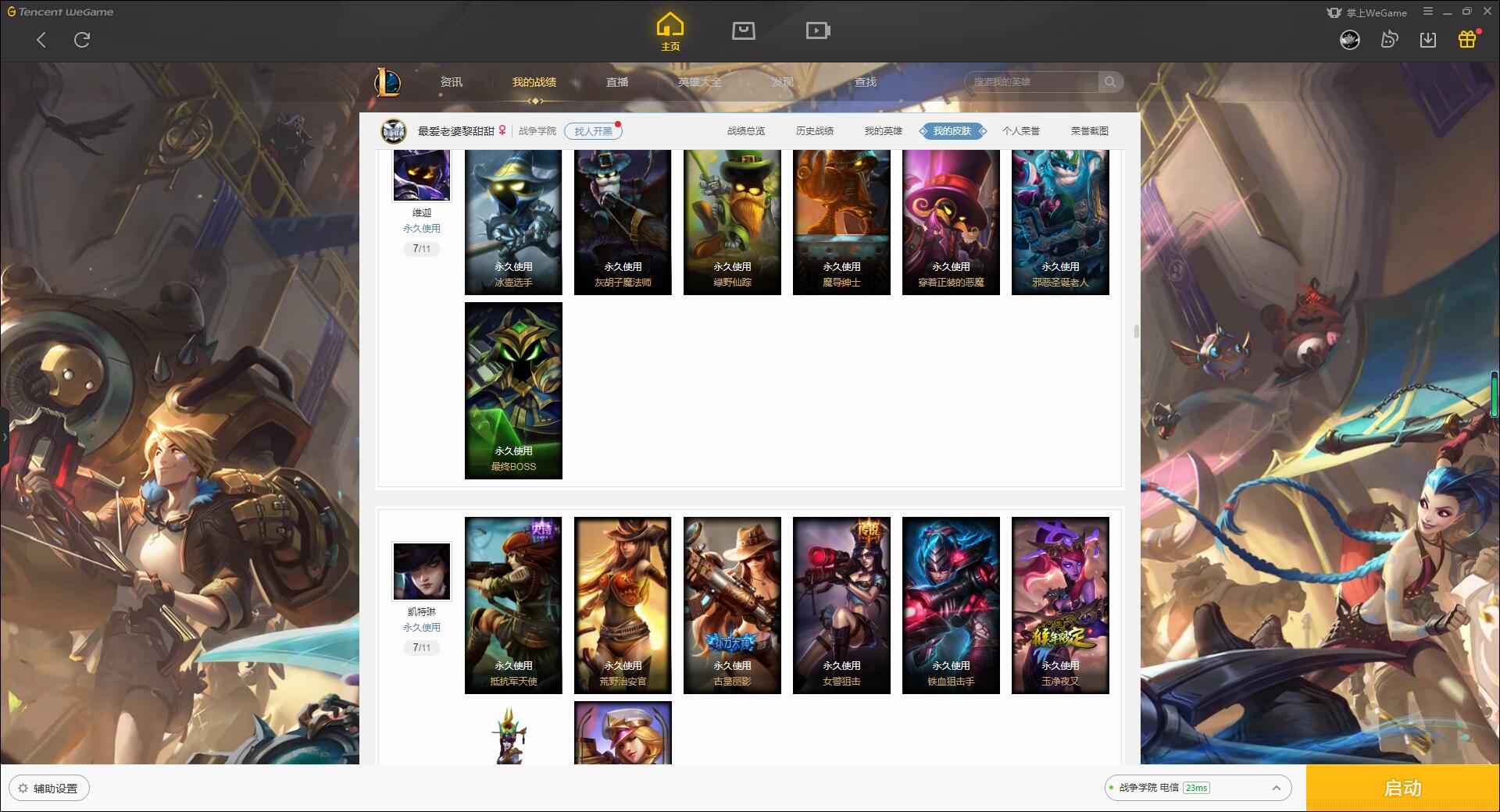This screenshot has height=812, width=1500.
Task: Click the 7/11 skin count under 凯特琳
Action: click(422, 648)
